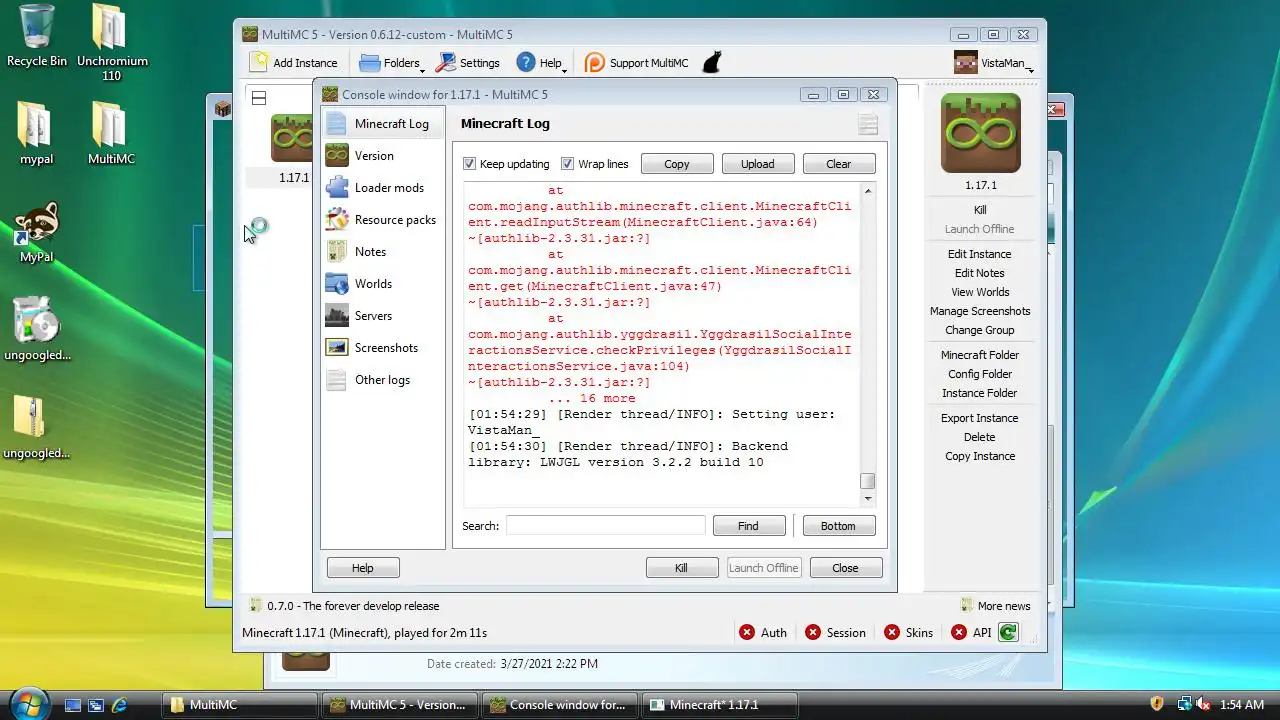Image resolution: width=1280 pixels, height=720 pixels.
Task: Select the Version grass block icon
Action: pos(337,156)
